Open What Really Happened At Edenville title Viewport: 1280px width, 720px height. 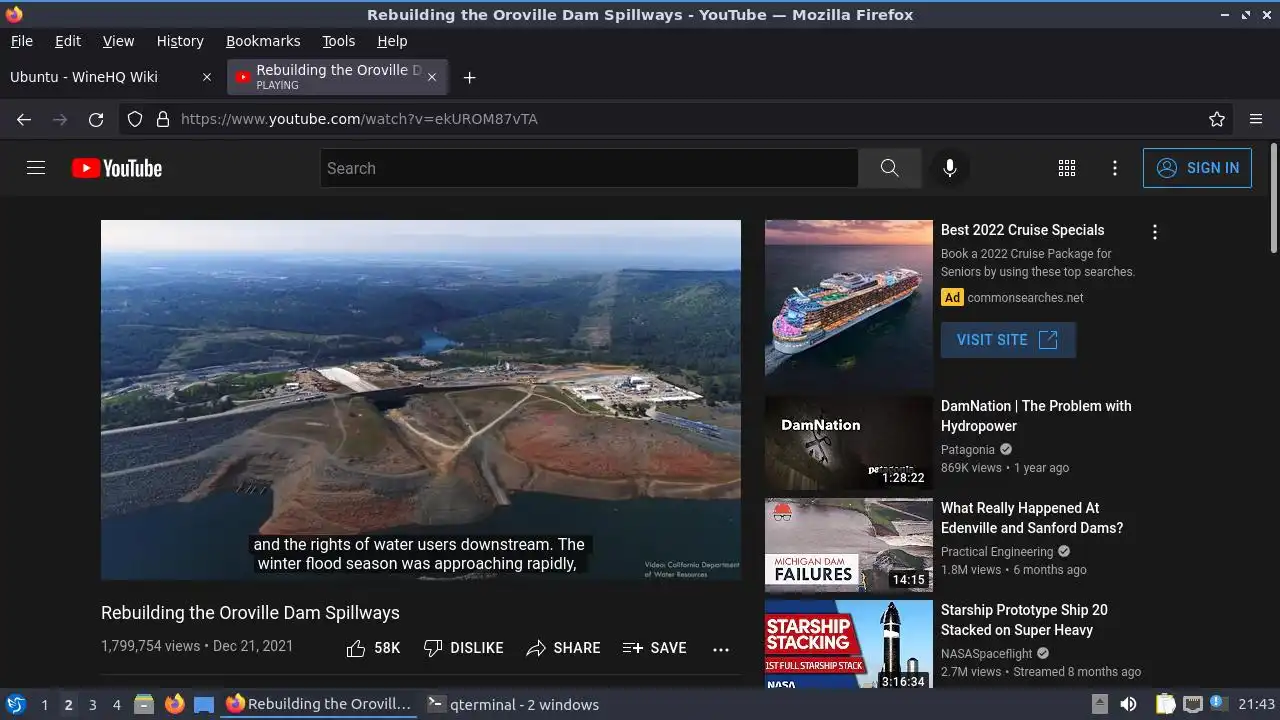(x=1032, y=518)
